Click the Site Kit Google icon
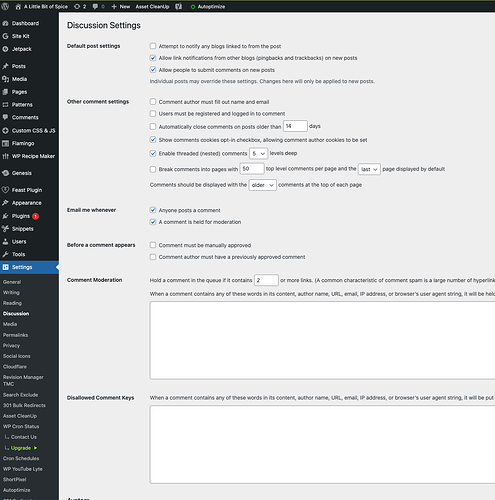 5,36
